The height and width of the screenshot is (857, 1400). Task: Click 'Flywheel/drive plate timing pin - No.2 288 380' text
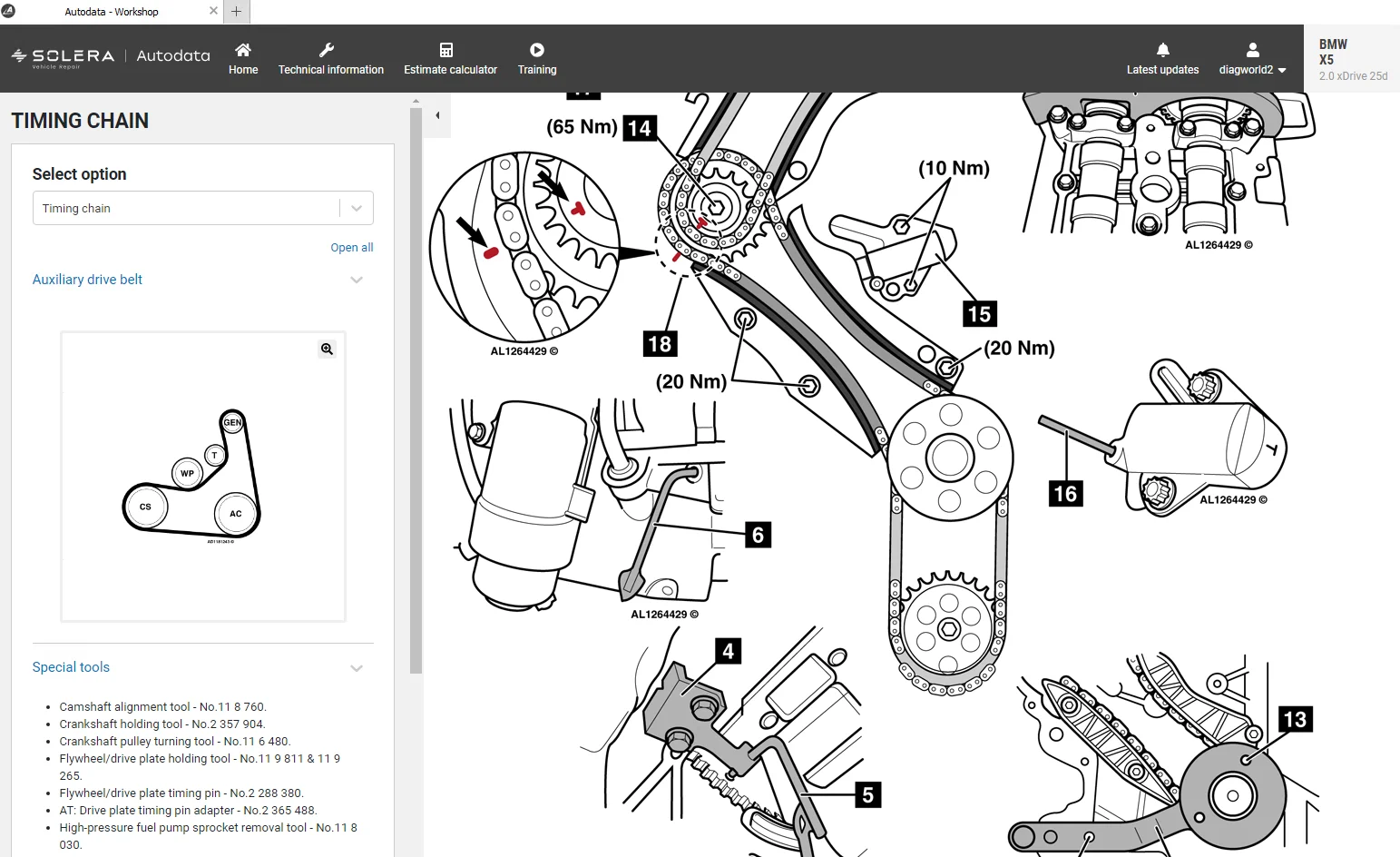coord(181,793)
